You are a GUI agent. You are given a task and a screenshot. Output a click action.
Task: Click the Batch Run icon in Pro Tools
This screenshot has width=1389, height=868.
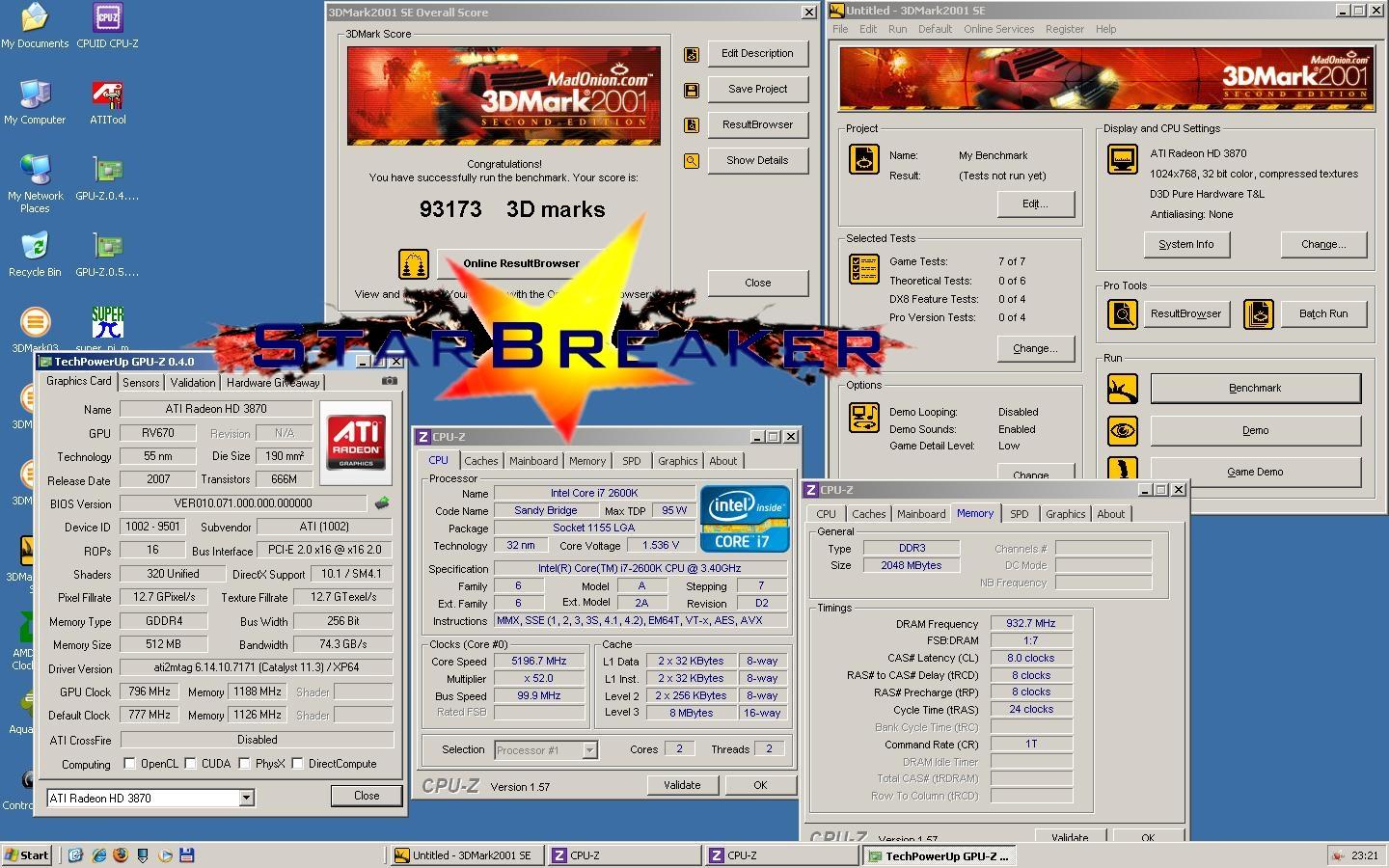[x=1258, y=313]
